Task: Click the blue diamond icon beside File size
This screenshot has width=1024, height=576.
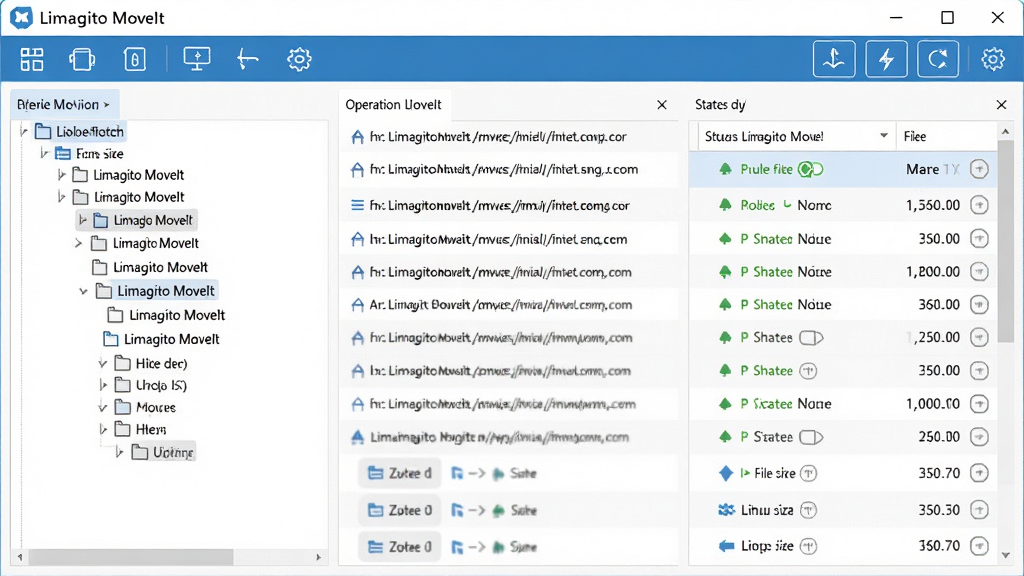Action: 726,473
